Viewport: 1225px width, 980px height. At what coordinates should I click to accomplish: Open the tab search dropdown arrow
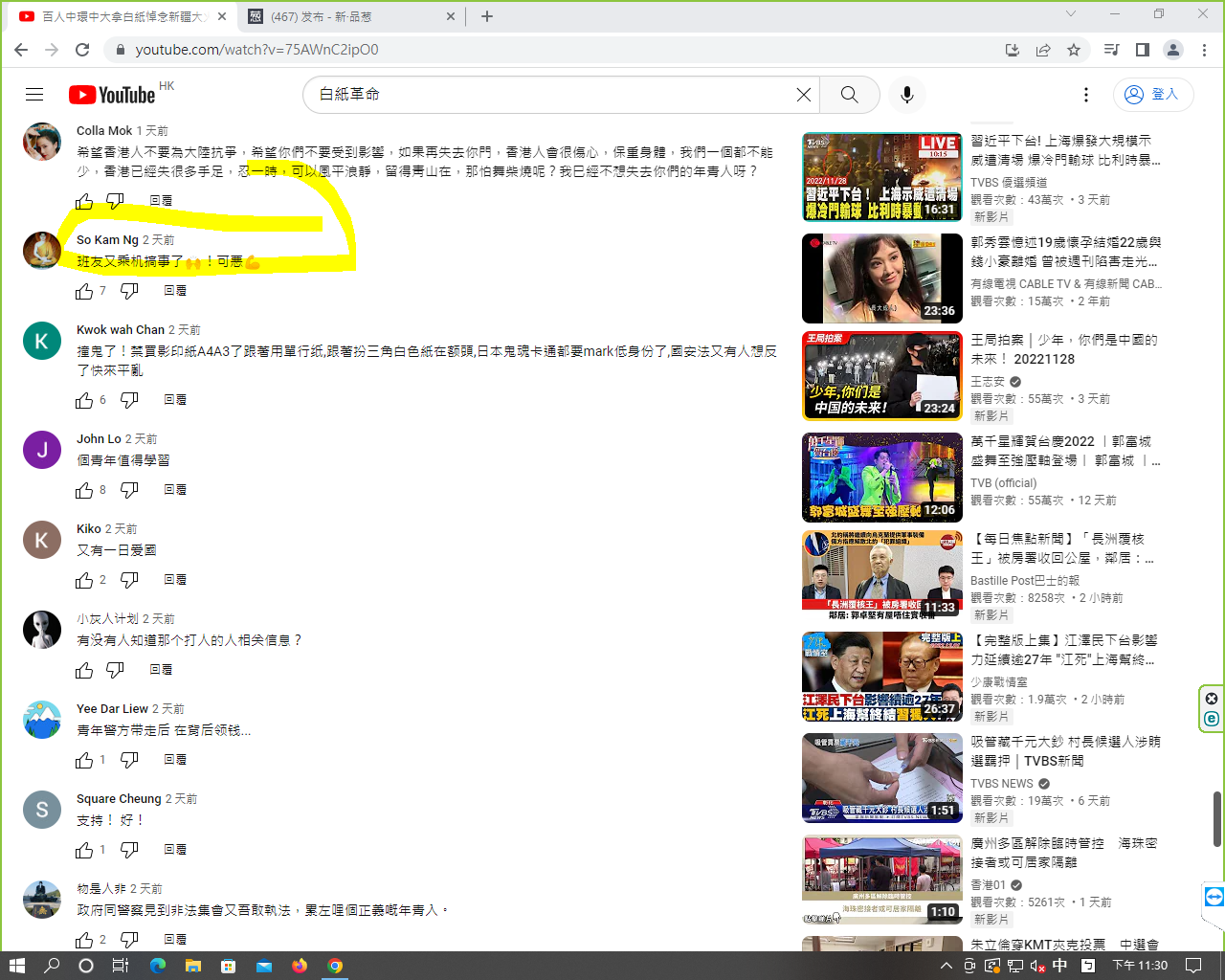[1071, 14]
